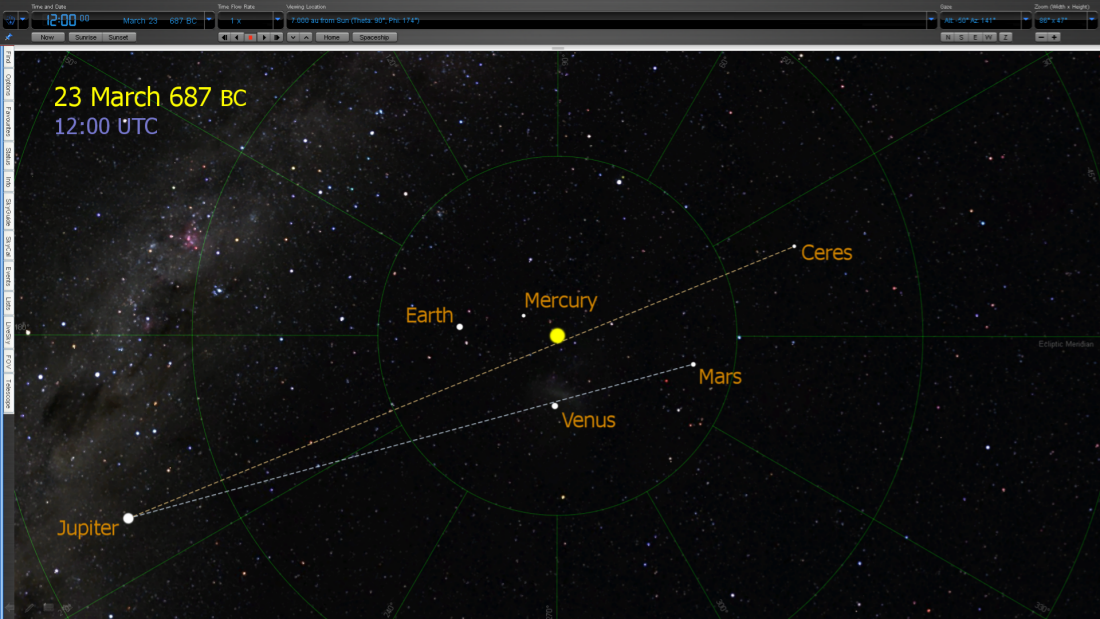Click the stop time button (red square)
This screenshot has height=619, width=1100.
(250, 37)
